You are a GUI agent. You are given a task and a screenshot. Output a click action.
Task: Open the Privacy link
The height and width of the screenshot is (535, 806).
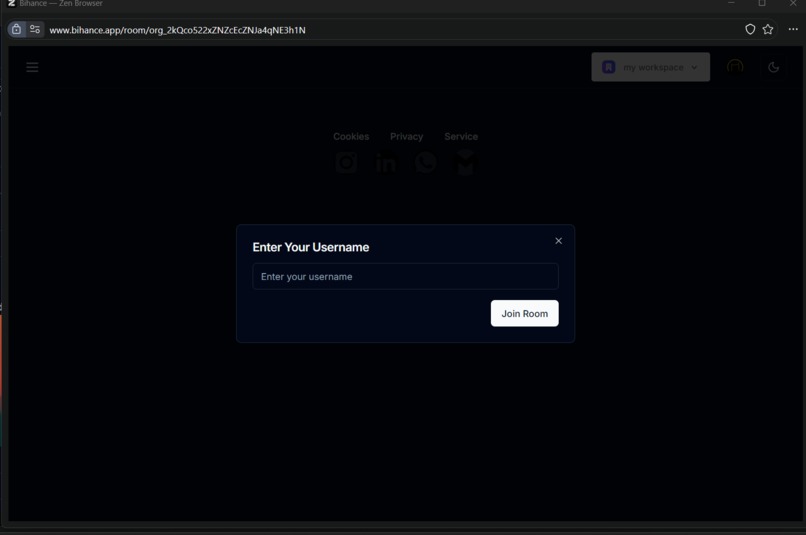(406, 137)
